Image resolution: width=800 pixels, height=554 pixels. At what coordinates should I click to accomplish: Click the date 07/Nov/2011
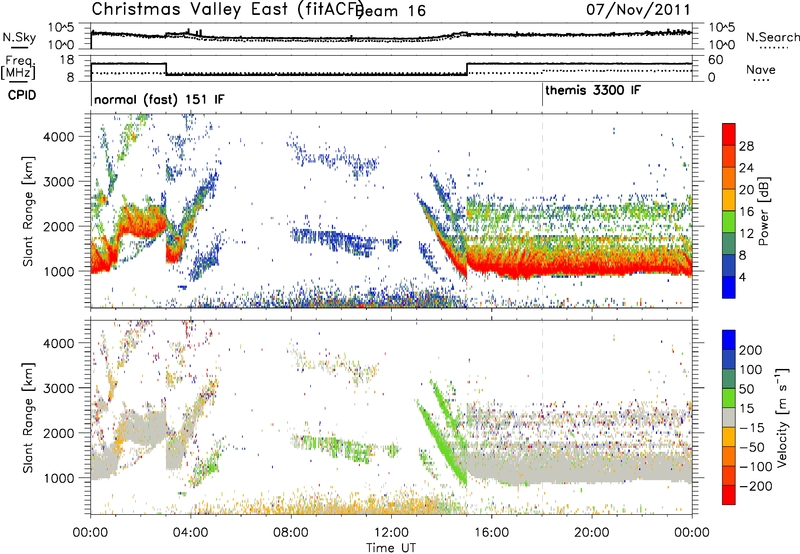coord(638,9)
